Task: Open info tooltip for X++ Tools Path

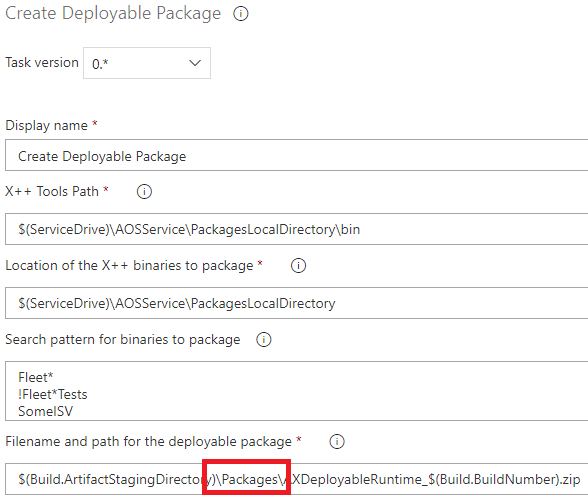Action: click(x=144, y=192)
